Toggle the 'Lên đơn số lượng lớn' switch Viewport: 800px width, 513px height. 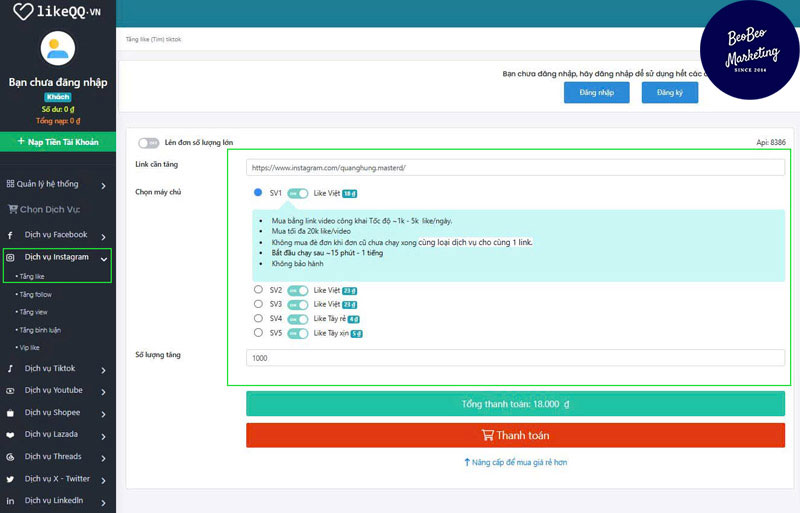[x=149, y=143]
